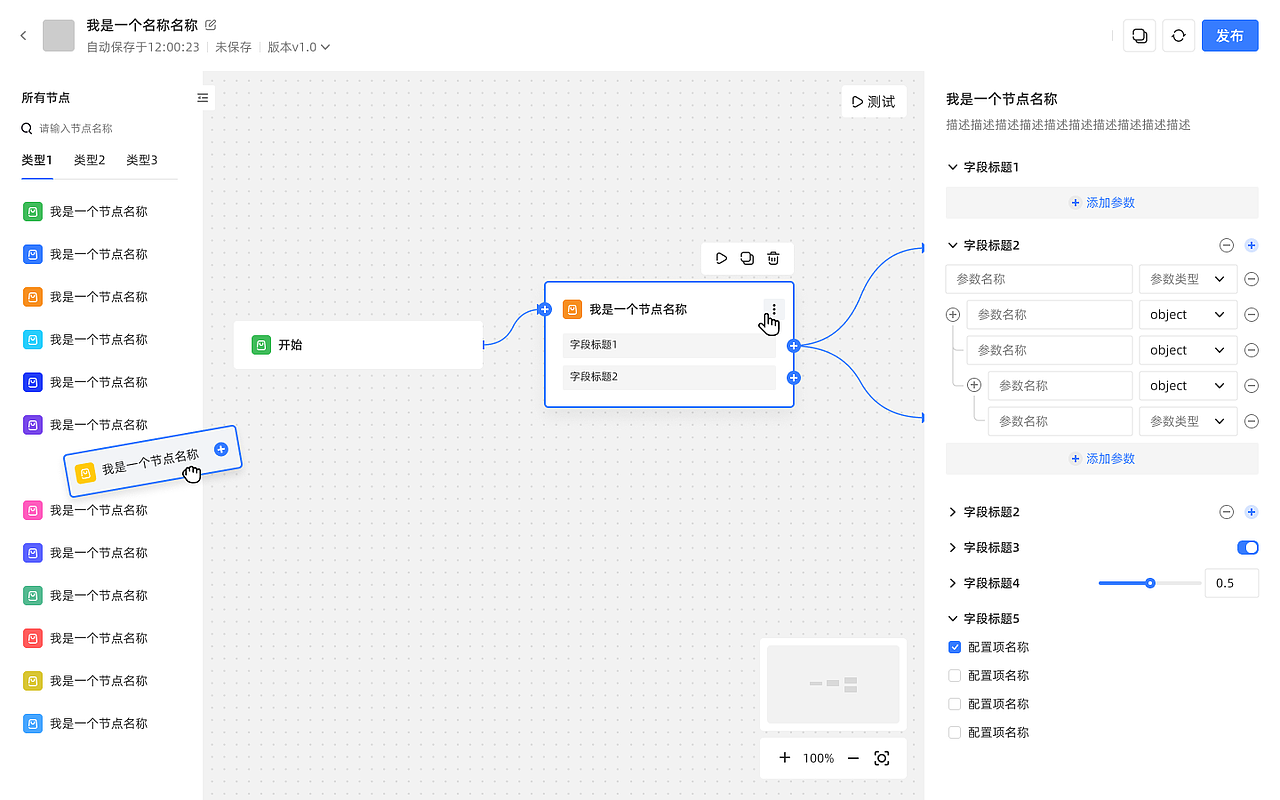Click blue plus on collapsed 字段标题2 row
Screen dimensions: 1280x800
point(1251,512)
